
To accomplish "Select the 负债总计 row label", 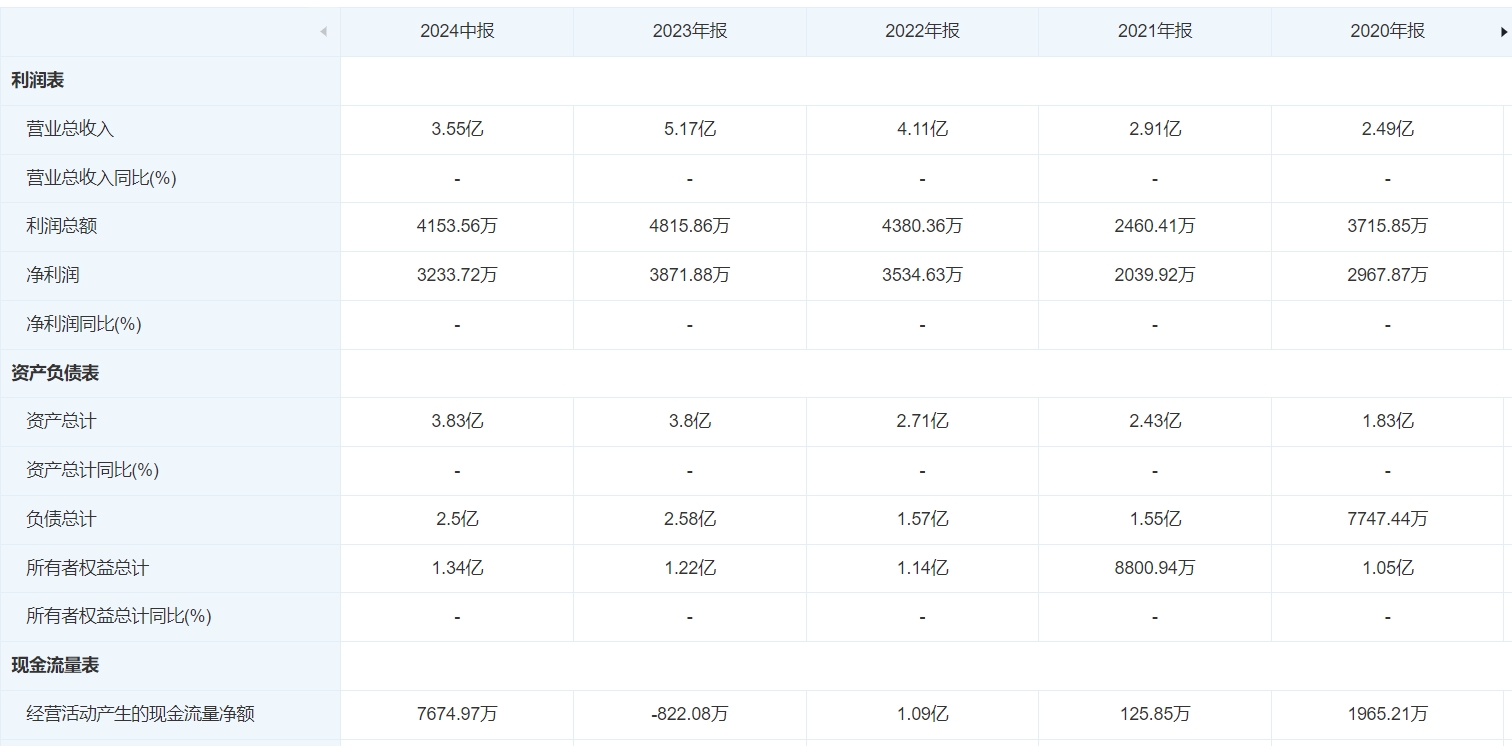I will tap(61, 519).
